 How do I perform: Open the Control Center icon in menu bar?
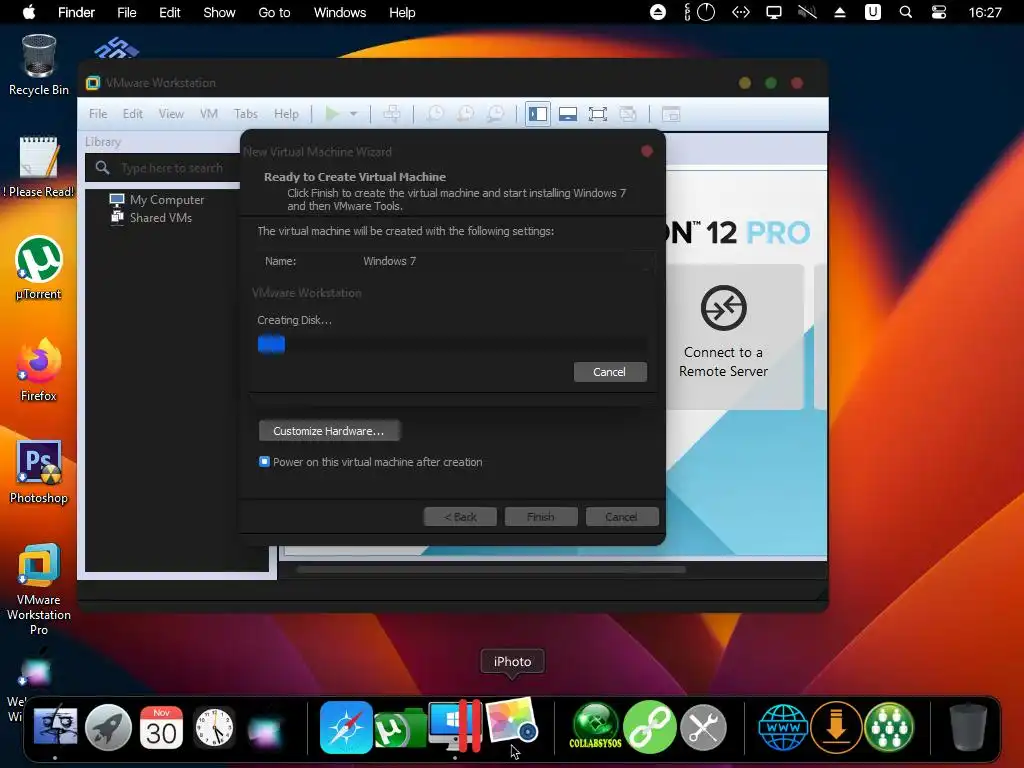click(939, 12)
